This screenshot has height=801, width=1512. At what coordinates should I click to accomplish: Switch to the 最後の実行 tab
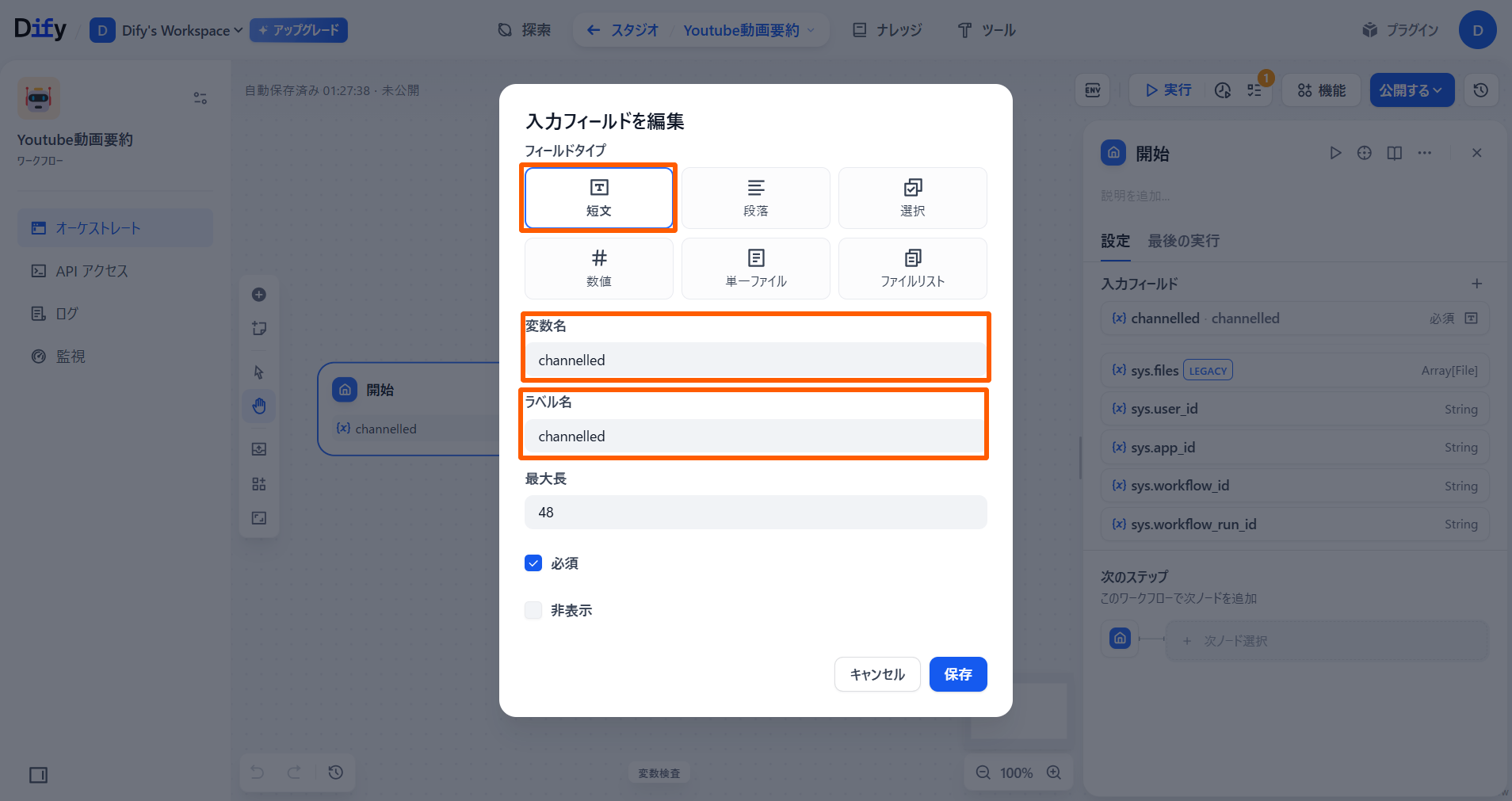(1183, 241)
